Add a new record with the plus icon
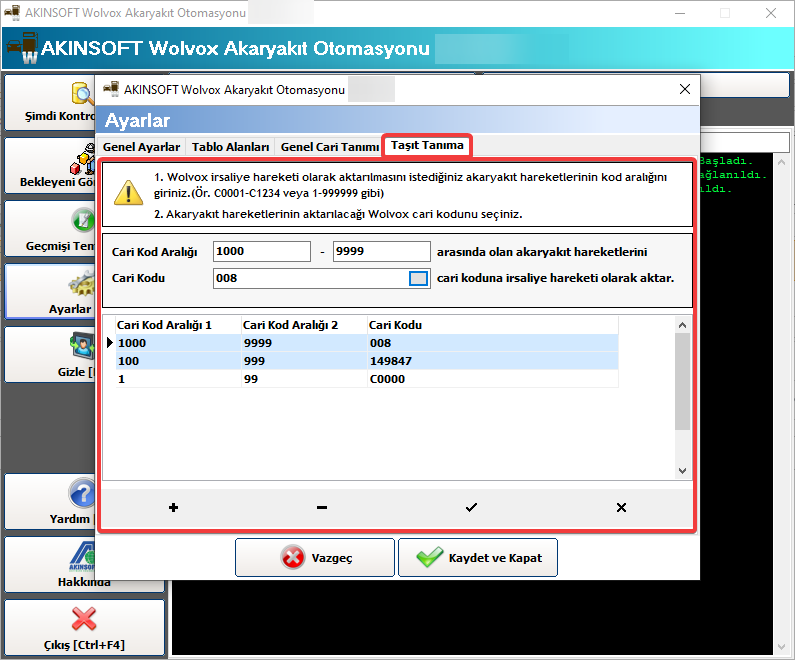The image size is (795, 660). point(173,507)
